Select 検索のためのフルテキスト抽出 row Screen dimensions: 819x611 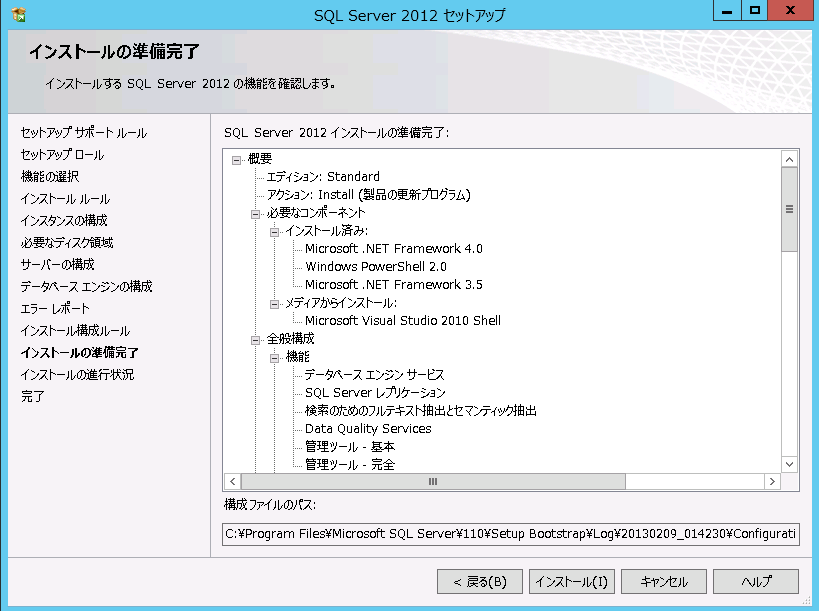tap(421, 411)
